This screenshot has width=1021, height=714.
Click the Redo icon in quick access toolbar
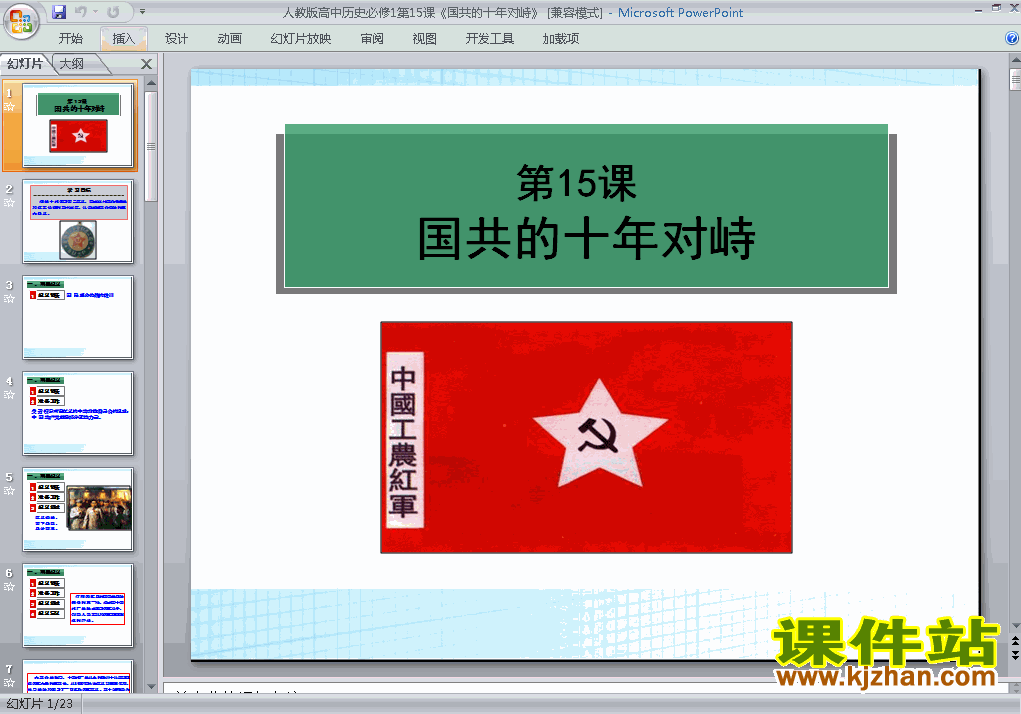(x=114, y=12)
